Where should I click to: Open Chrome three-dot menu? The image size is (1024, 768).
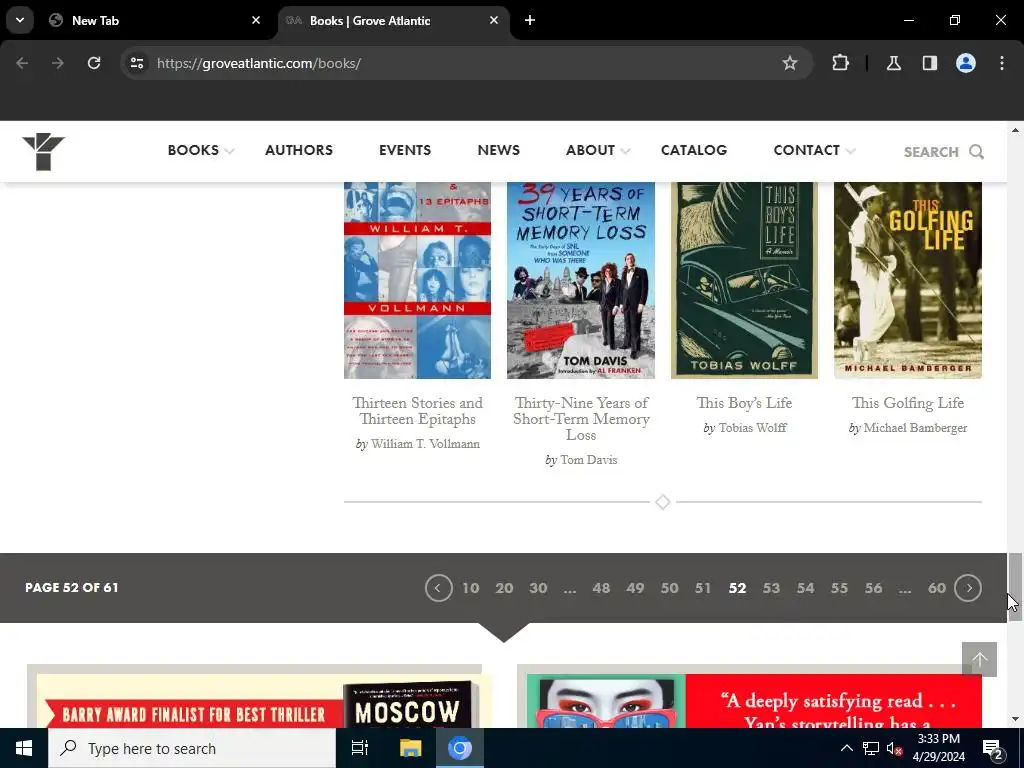[1002, 63]
